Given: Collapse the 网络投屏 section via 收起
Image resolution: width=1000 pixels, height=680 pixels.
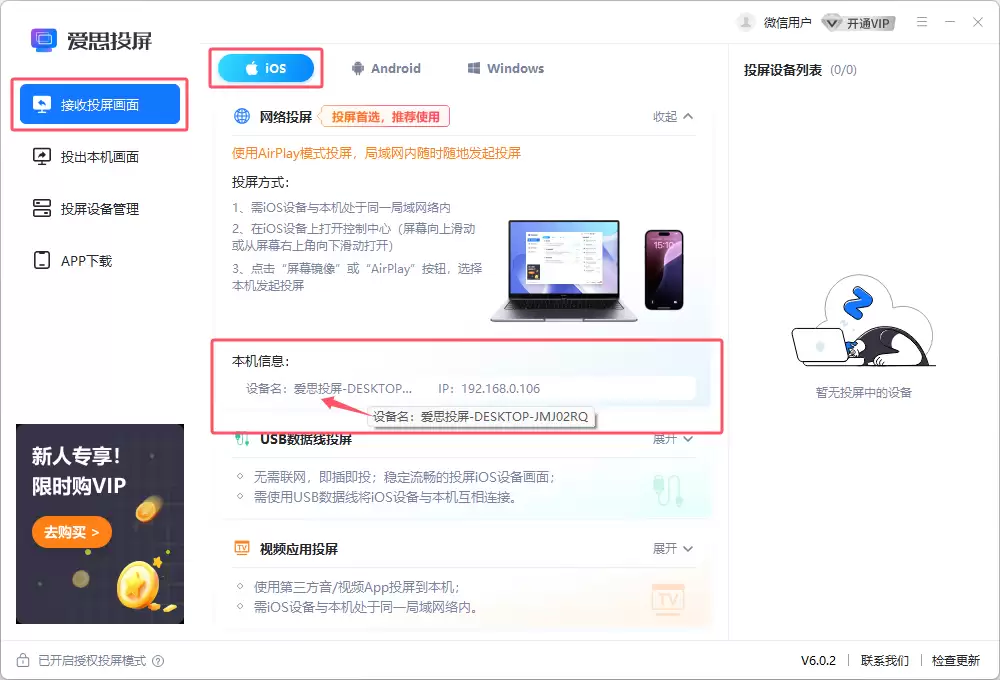Looking at the screenshot, I should (670, 116).
